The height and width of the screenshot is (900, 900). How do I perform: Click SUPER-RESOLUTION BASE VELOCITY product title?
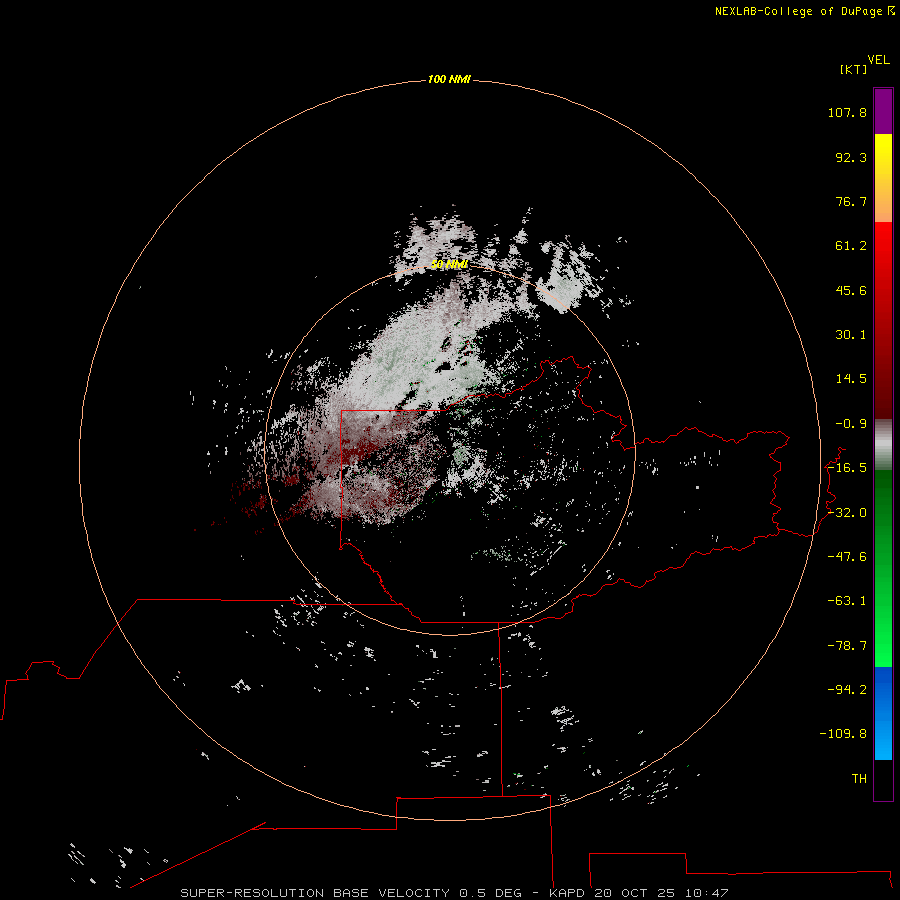point(315,893)
